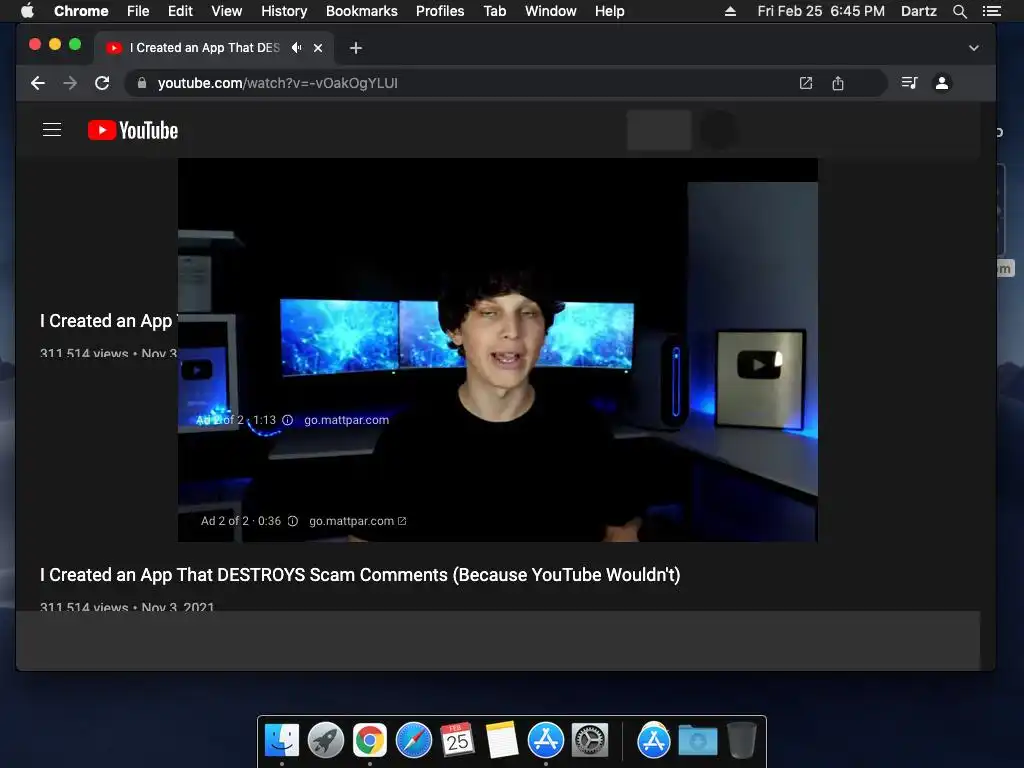The width and height of the screenshot is (1024, 768).
Task: Open App Store from the Dock
Action: coord(545,741)
